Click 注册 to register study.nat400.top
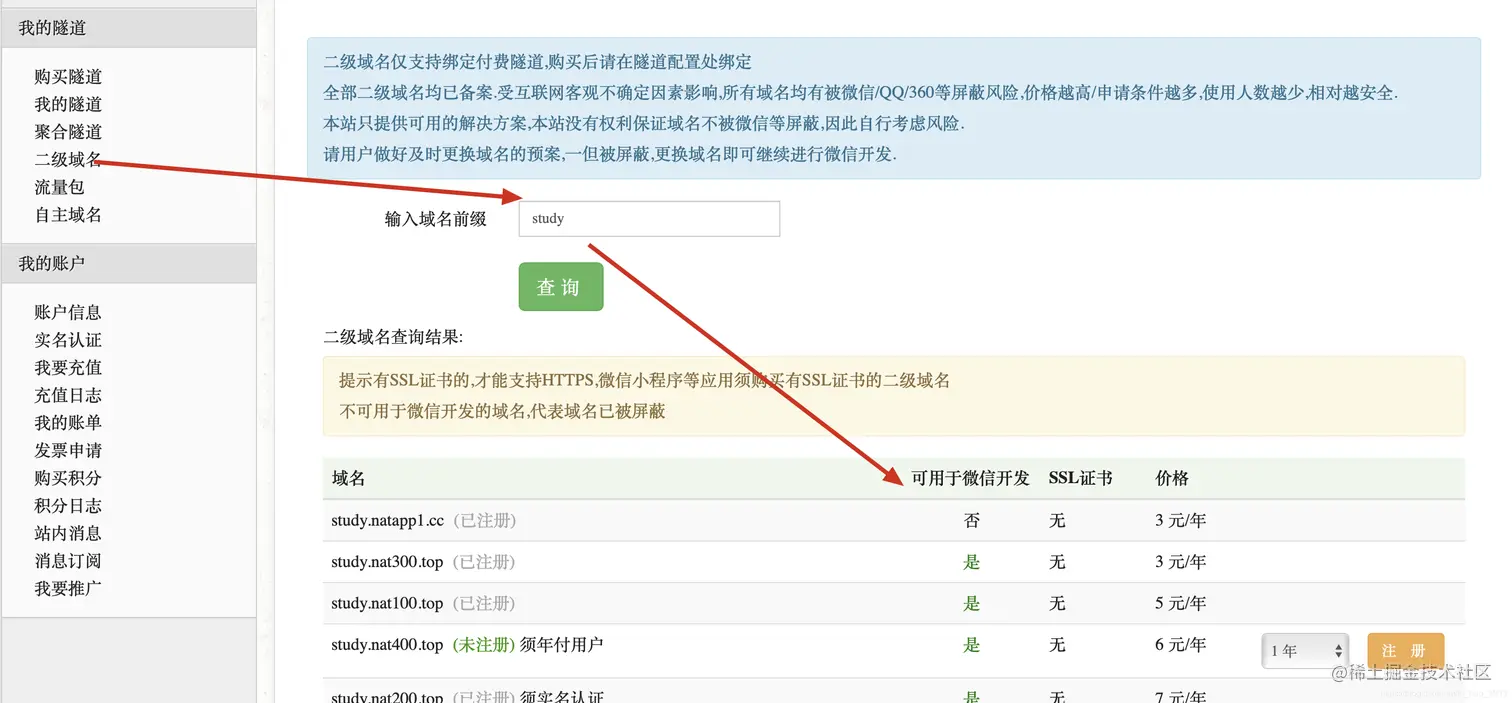This screenshot has height=703, width=1512. tap(1405, 648)
